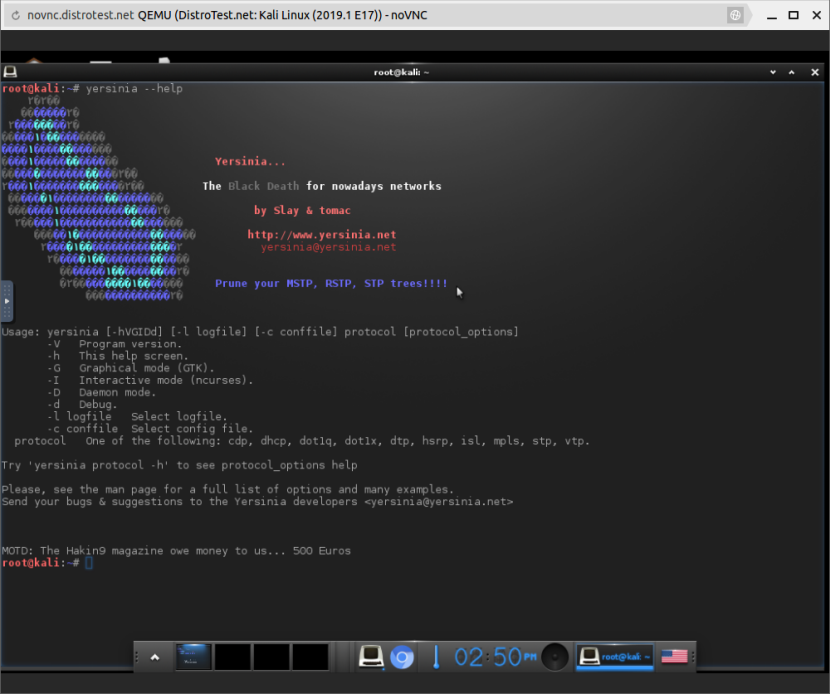Click the thermometer sensor icon in panel
Viewport: 830px width, 694px height.
[x=436, y=657]
